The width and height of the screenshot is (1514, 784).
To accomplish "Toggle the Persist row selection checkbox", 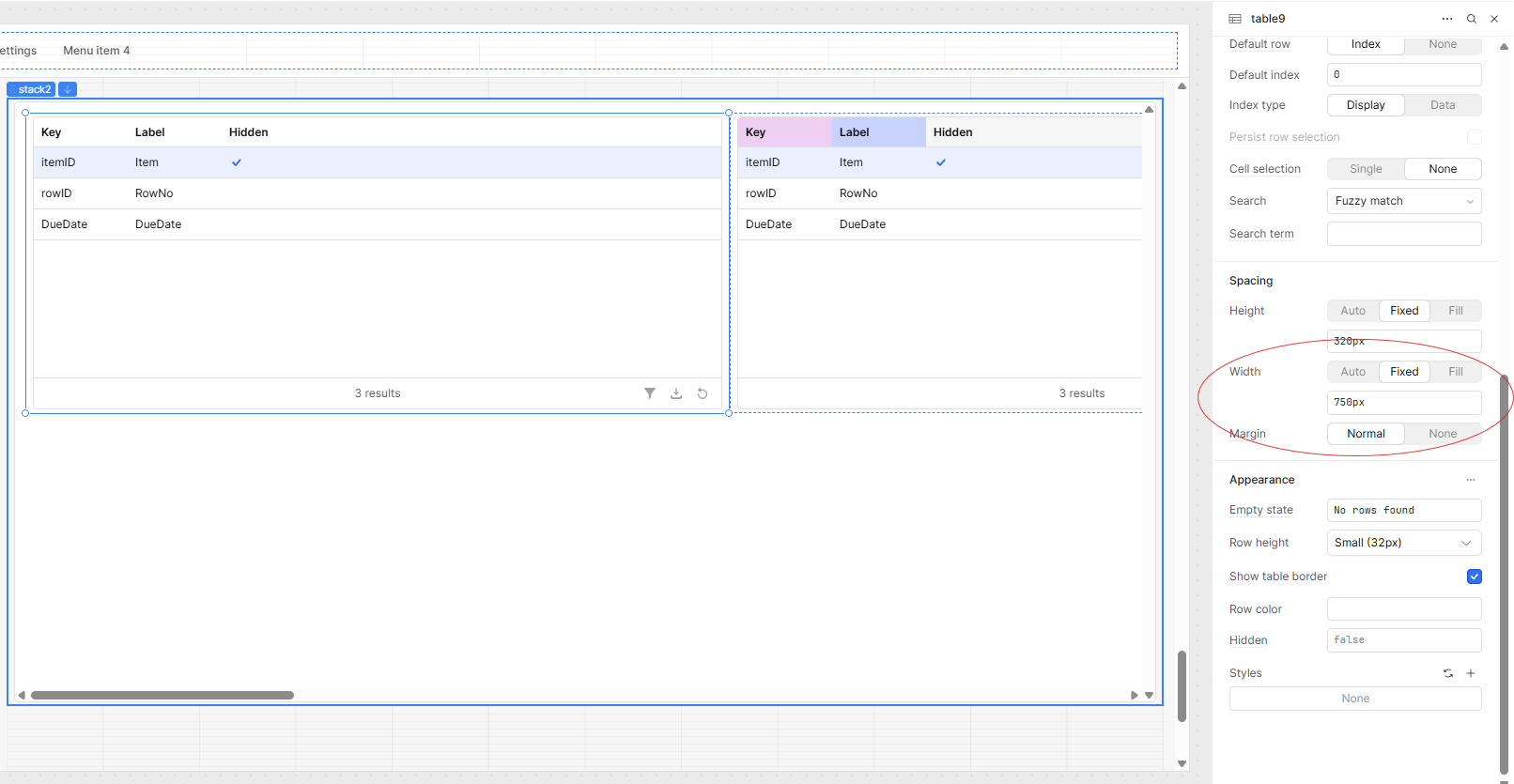I will click(x=1474, y=137).
